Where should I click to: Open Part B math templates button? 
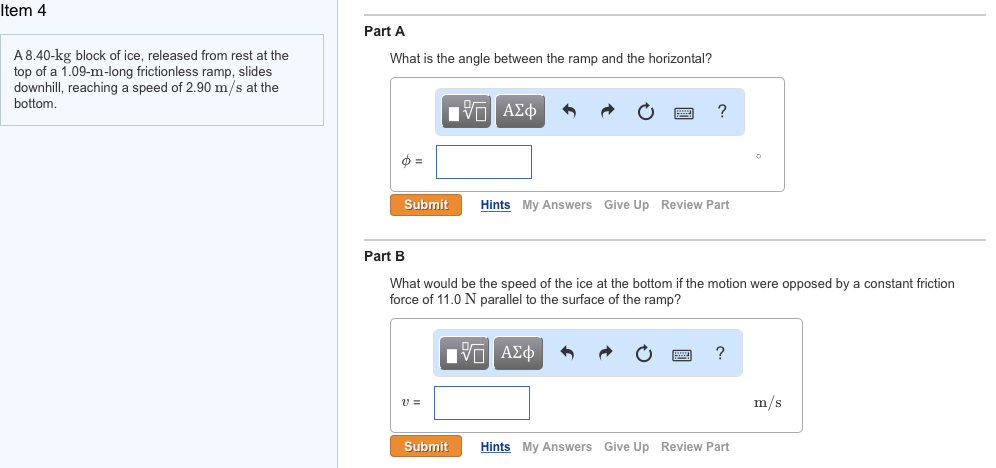[466, 353]
